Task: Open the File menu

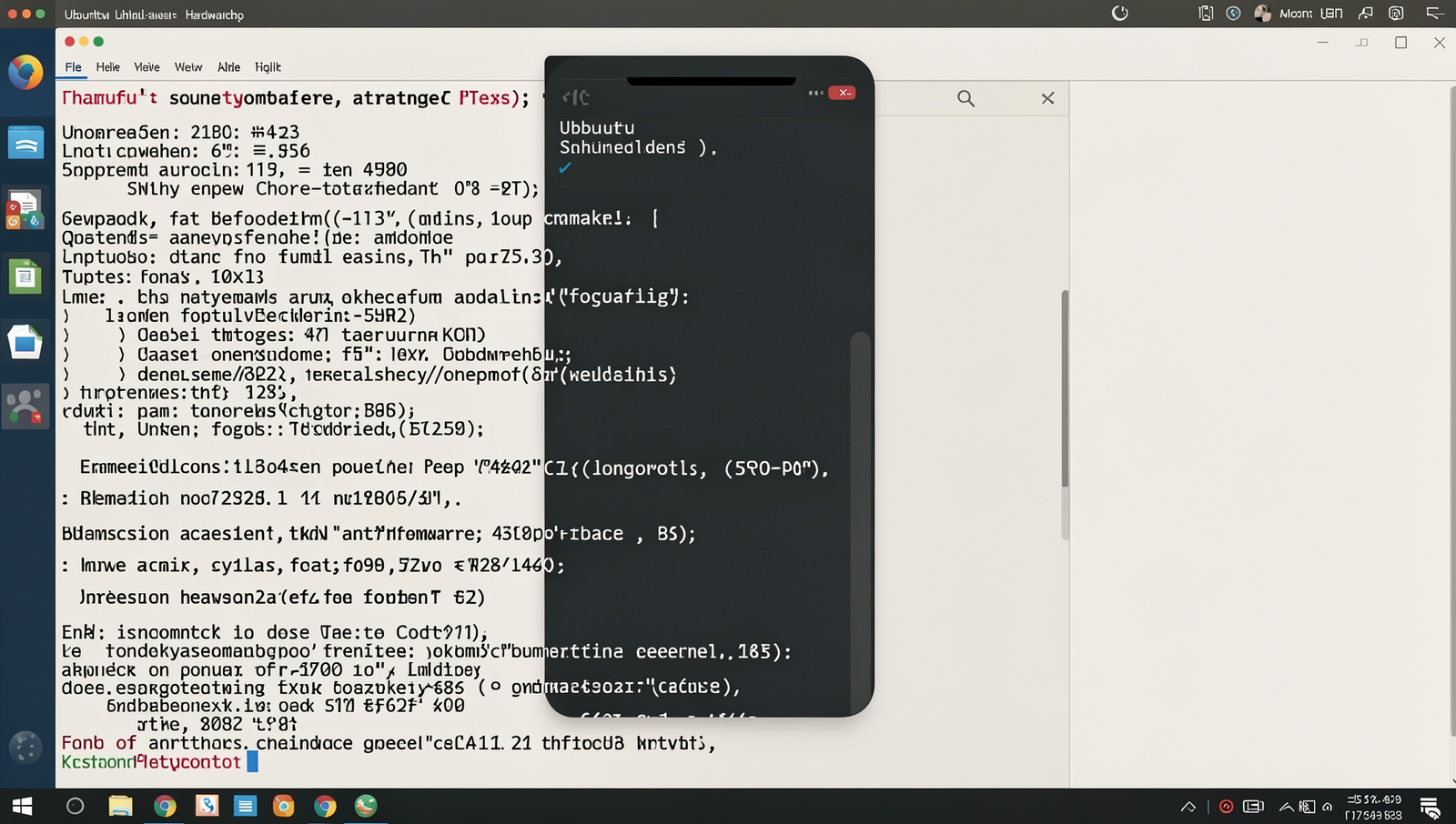Action: point(73,67)
